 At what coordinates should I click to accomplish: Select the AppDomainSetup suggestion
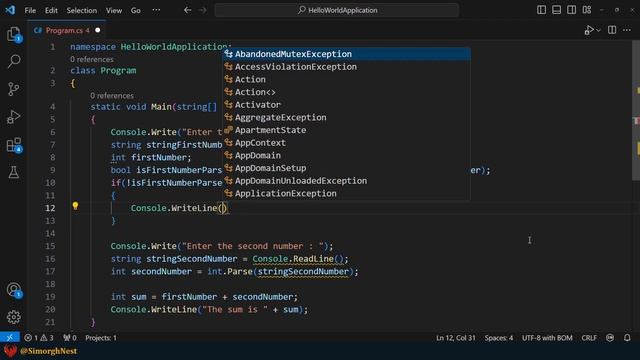point(347,168)
